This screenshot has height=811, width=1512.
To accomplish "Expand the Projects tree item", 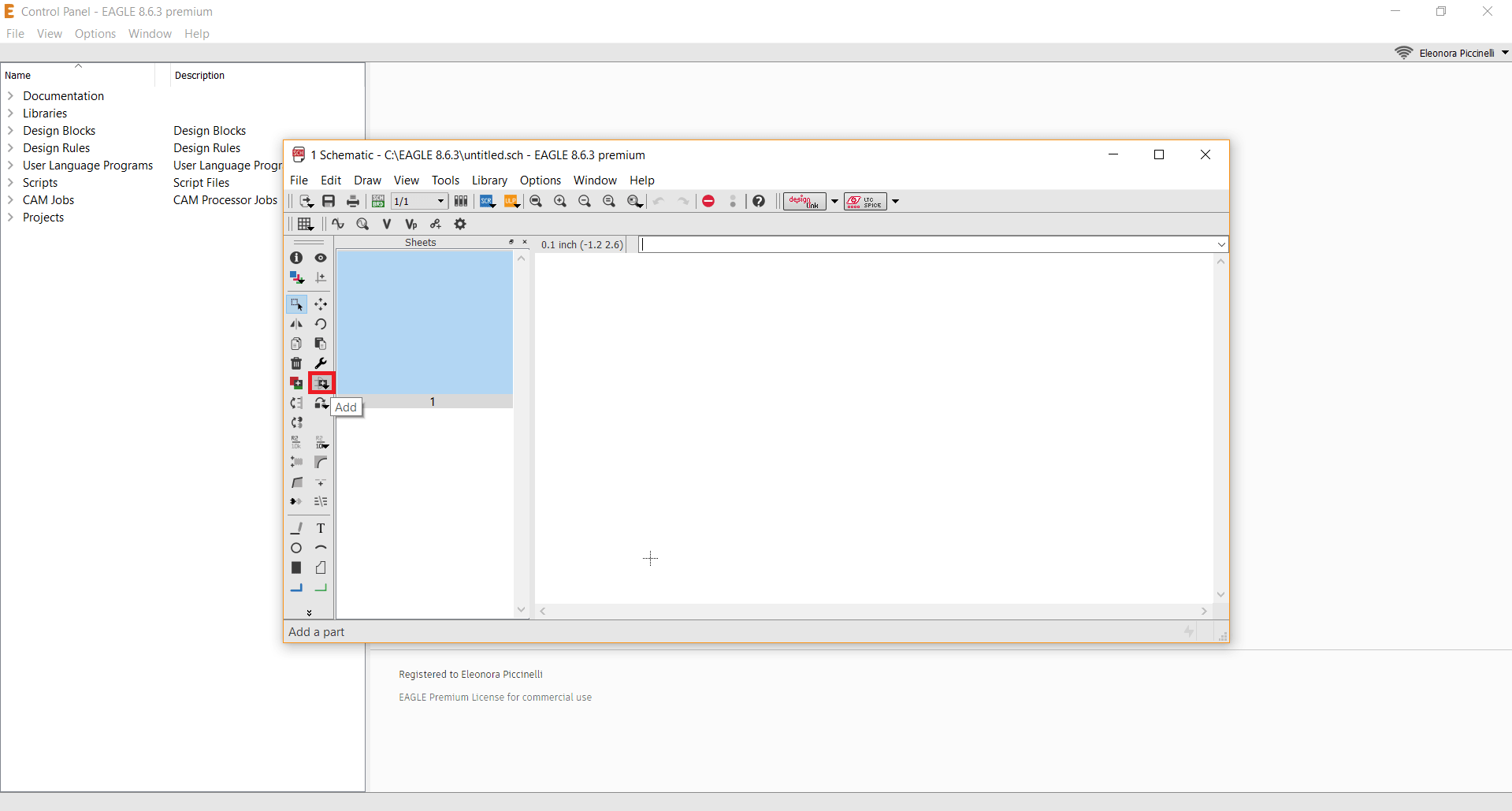I will 11,218.
